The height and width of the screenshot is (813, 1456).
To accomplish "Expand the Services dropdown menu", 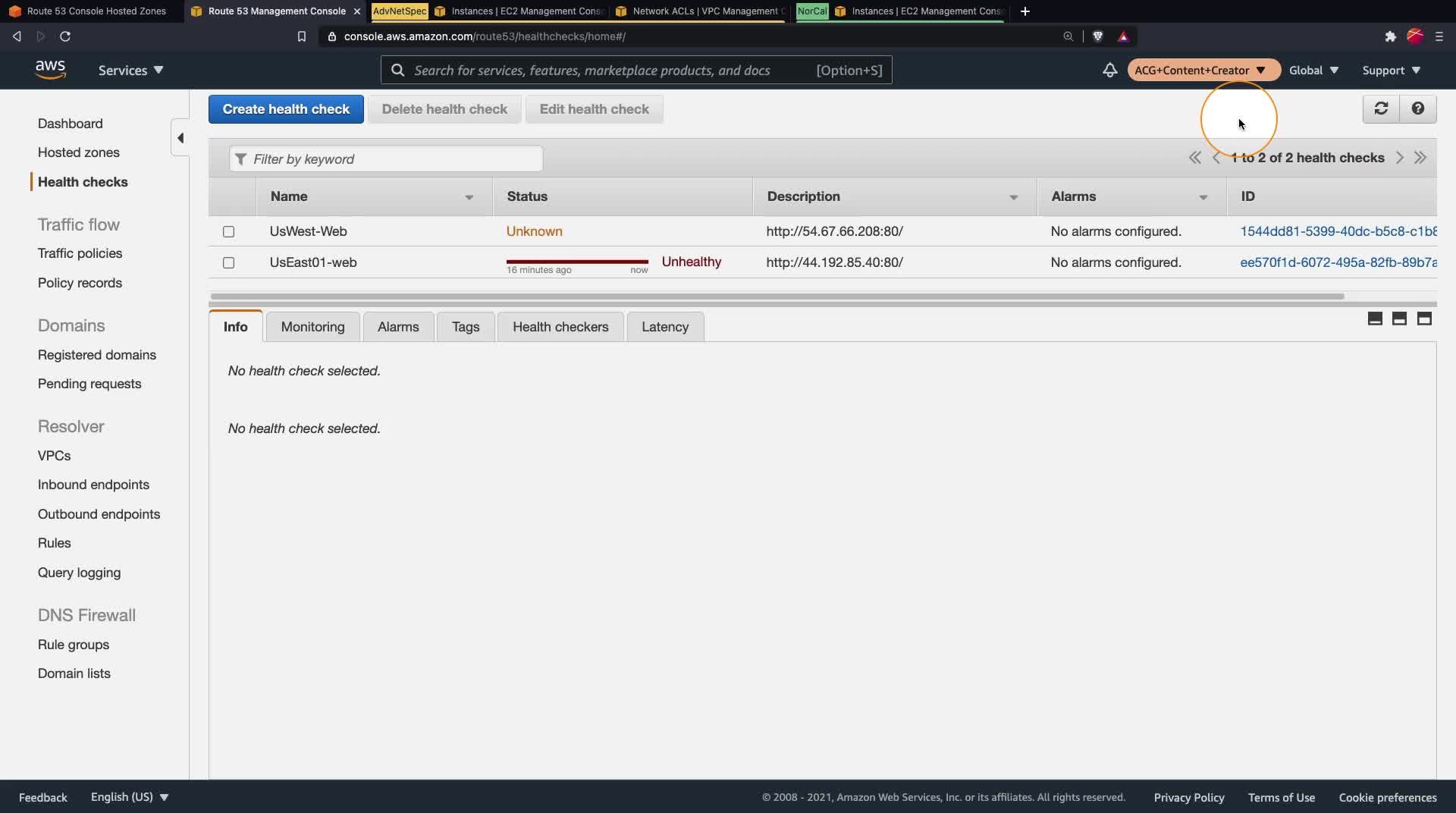I will pos(130,70).
